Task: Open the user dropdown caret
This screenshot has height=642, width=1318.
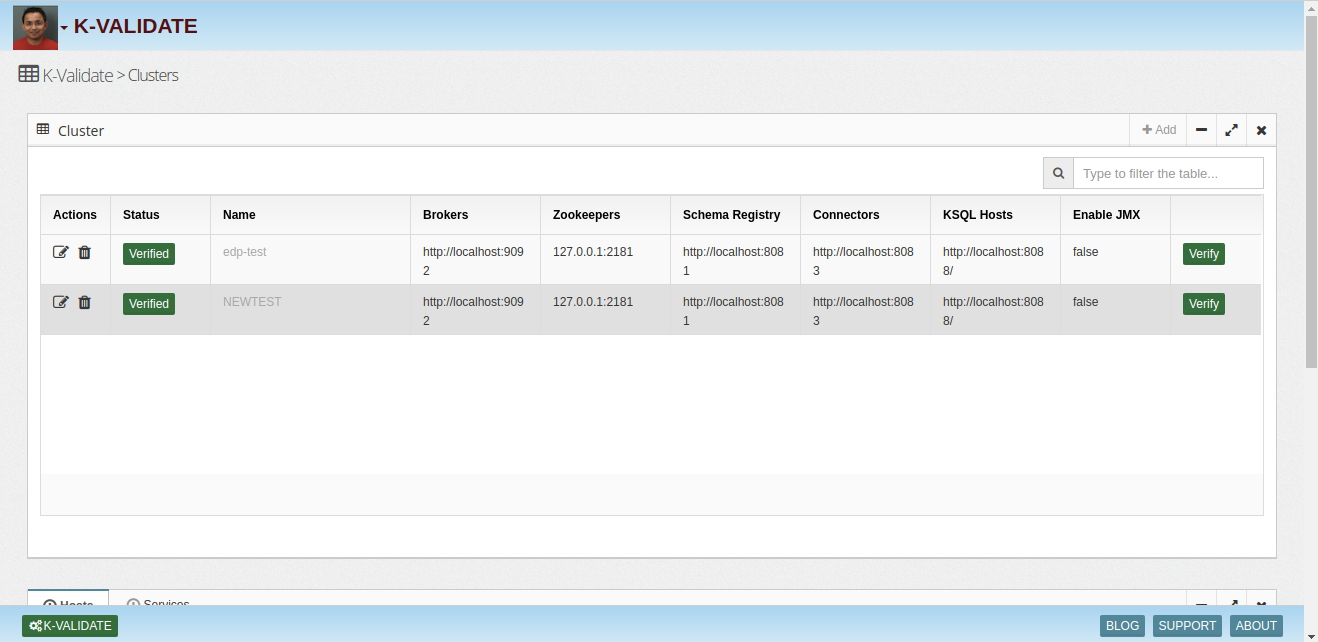Action: (x=64, y=28)
